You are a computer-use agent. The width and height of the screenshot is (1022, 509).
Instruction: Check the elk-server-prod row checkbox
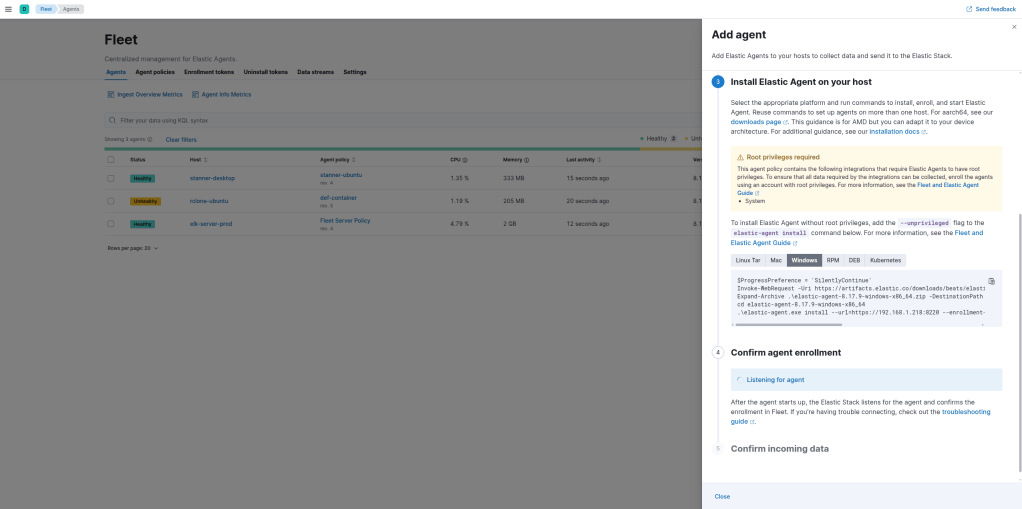(x=111, y=224)
